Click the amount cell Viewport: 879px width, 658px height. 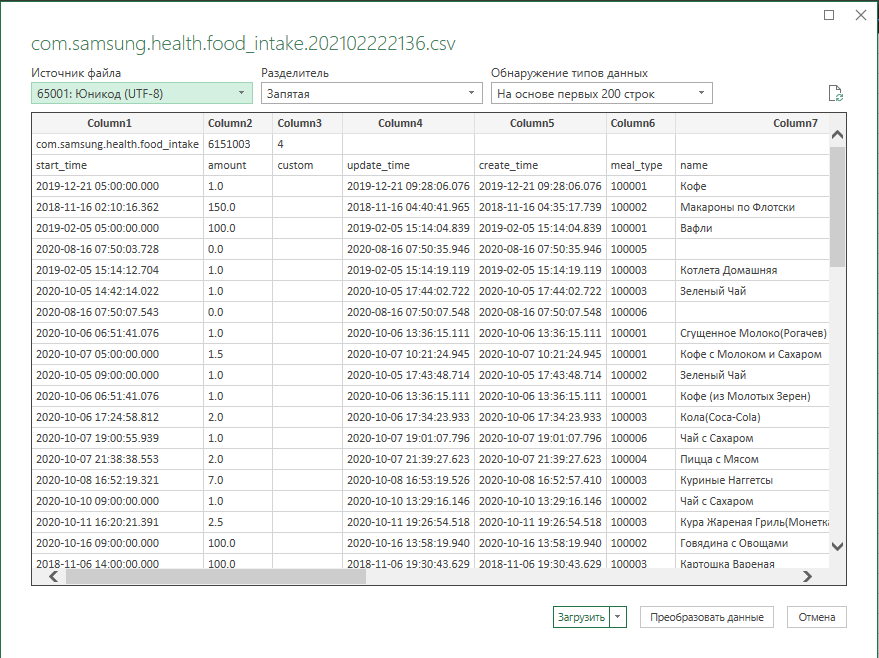pyautogui.click(x=238, y=165)
